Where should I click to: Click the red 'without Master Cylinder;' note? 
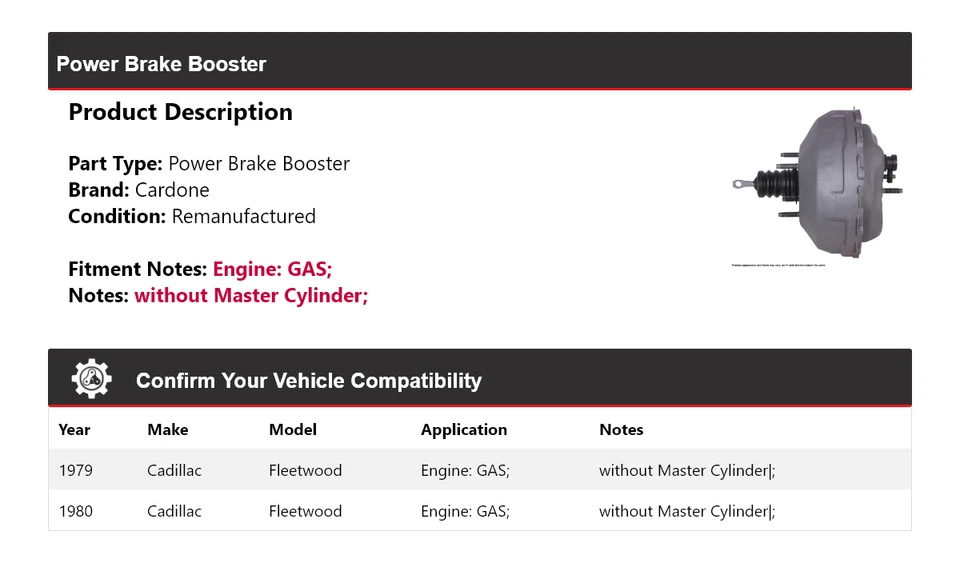point(251,296)
